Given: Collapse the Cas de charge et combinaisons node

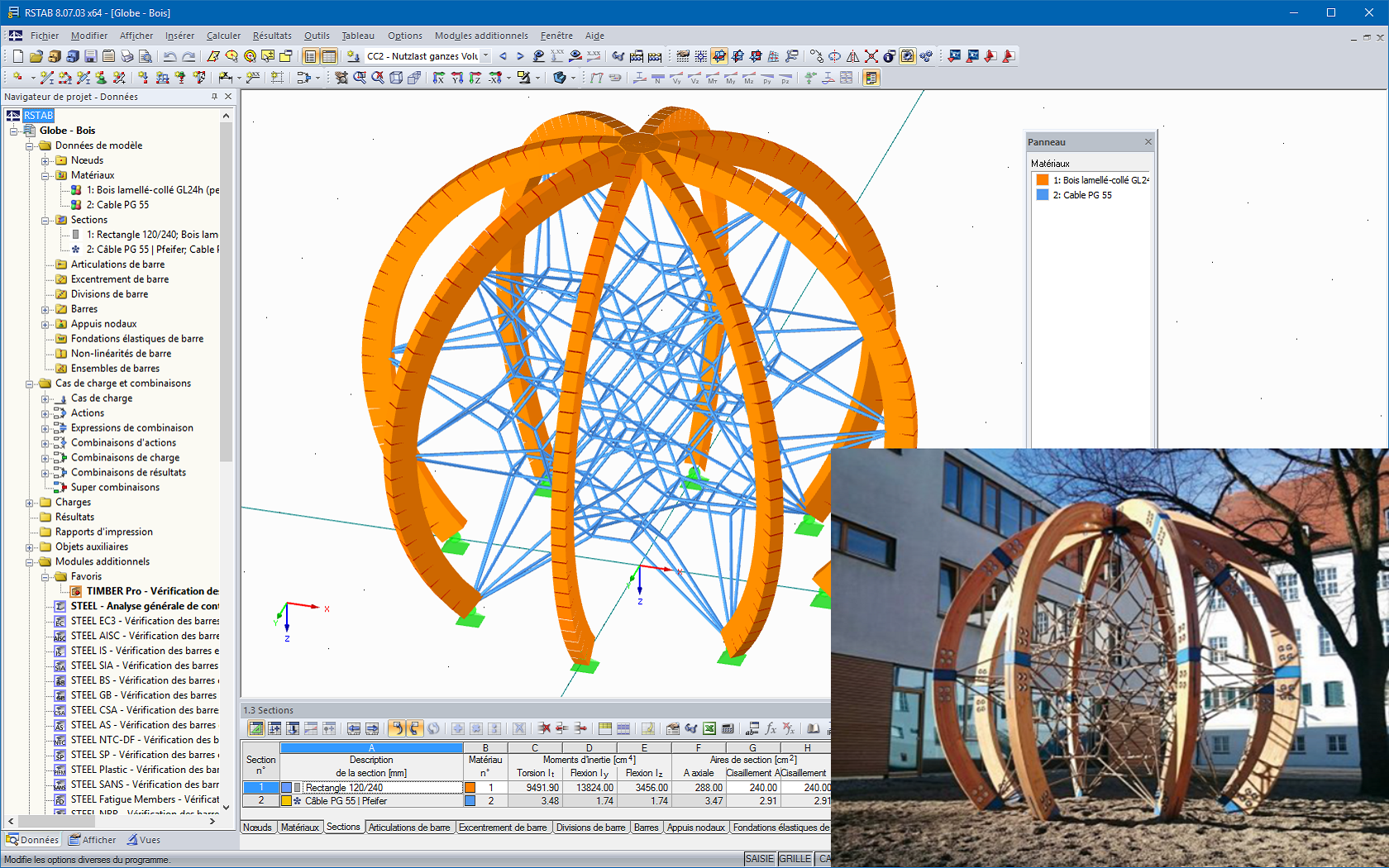Looking at the screenshot, I should pyautogui.click(x=30, y=384).
